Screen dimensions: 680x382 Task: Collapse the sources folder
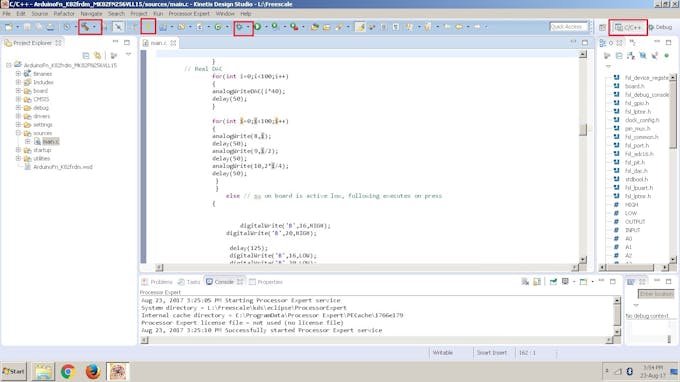[x=18, y=133]
